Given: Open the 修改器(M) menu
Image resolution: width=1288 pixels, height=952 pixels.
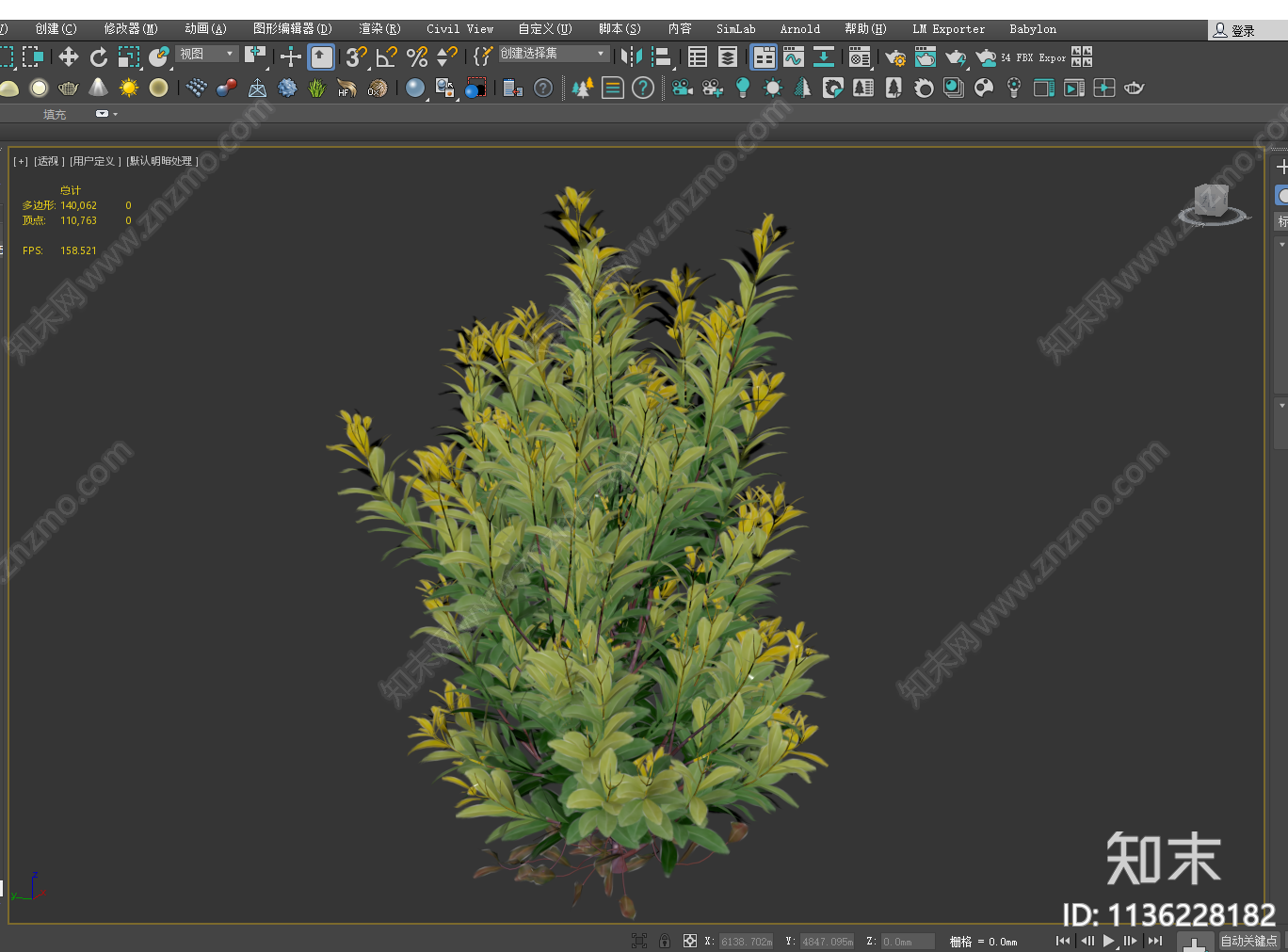Looking at the screenshot, I should click(x=131, y=29).
